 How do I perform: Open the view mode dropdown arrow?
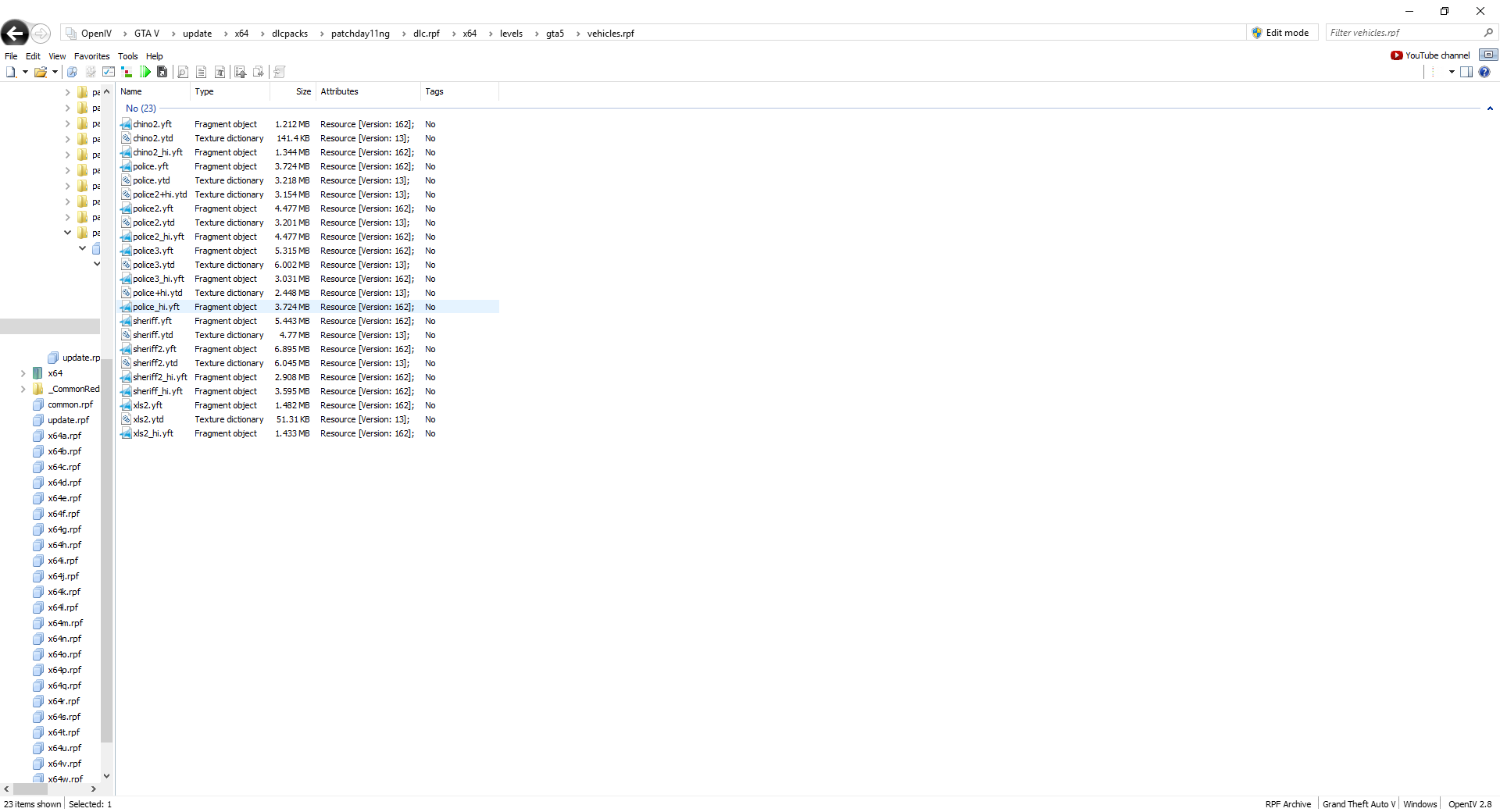pyautogui.click(x=1452, y=72)
